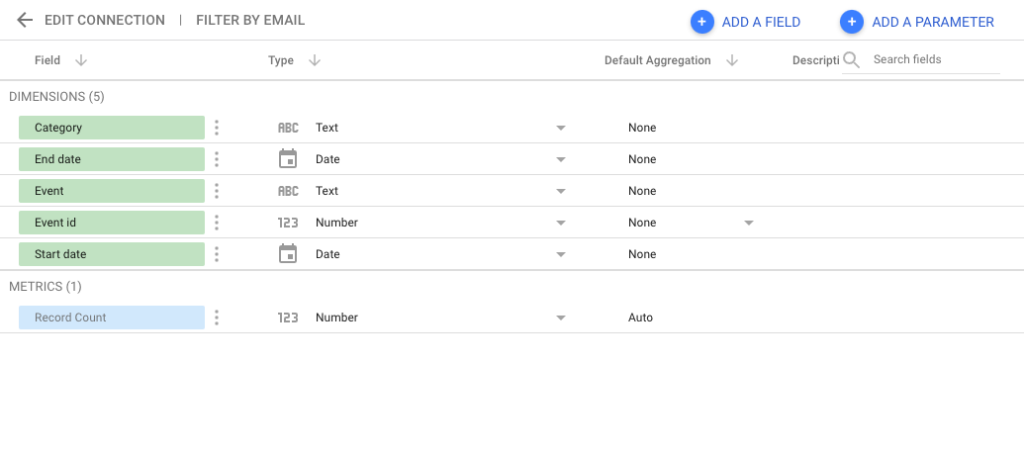1024x455 pixels.
Task: Click the Type column header
Action: (x=281, y=60)
